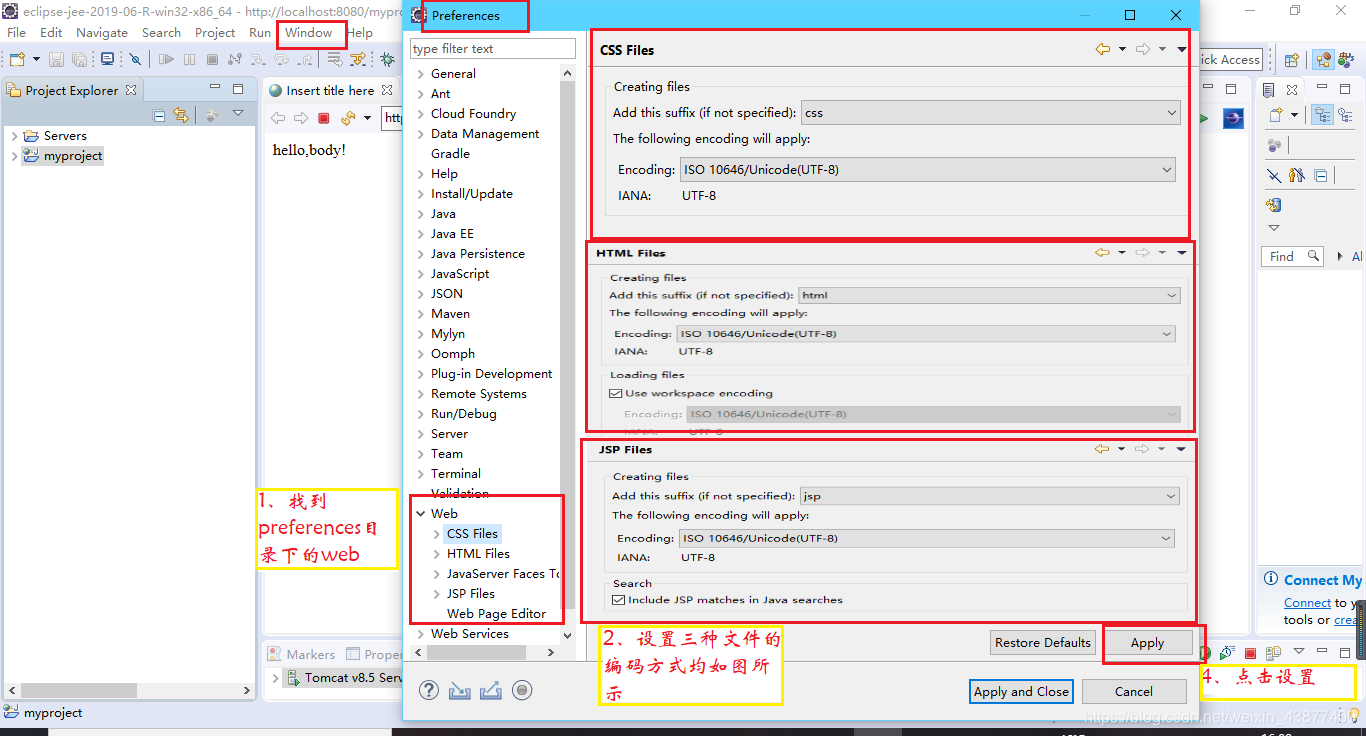
Task: Click the Disconnect icon in toolbar
Action: 235,60
